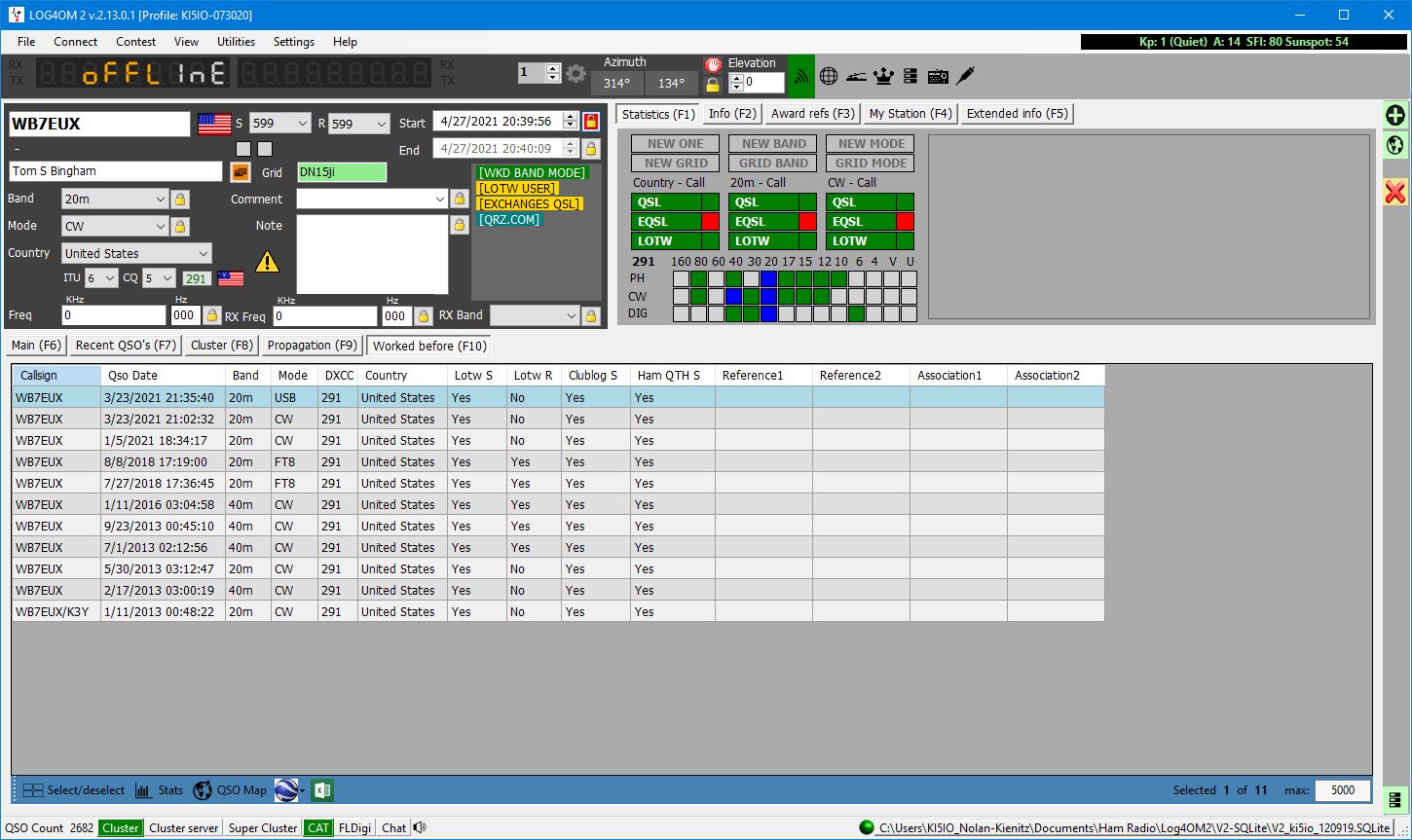Toggle the Freq lock icon
This screenshot has width=1412, height=840.
[212, 315]
